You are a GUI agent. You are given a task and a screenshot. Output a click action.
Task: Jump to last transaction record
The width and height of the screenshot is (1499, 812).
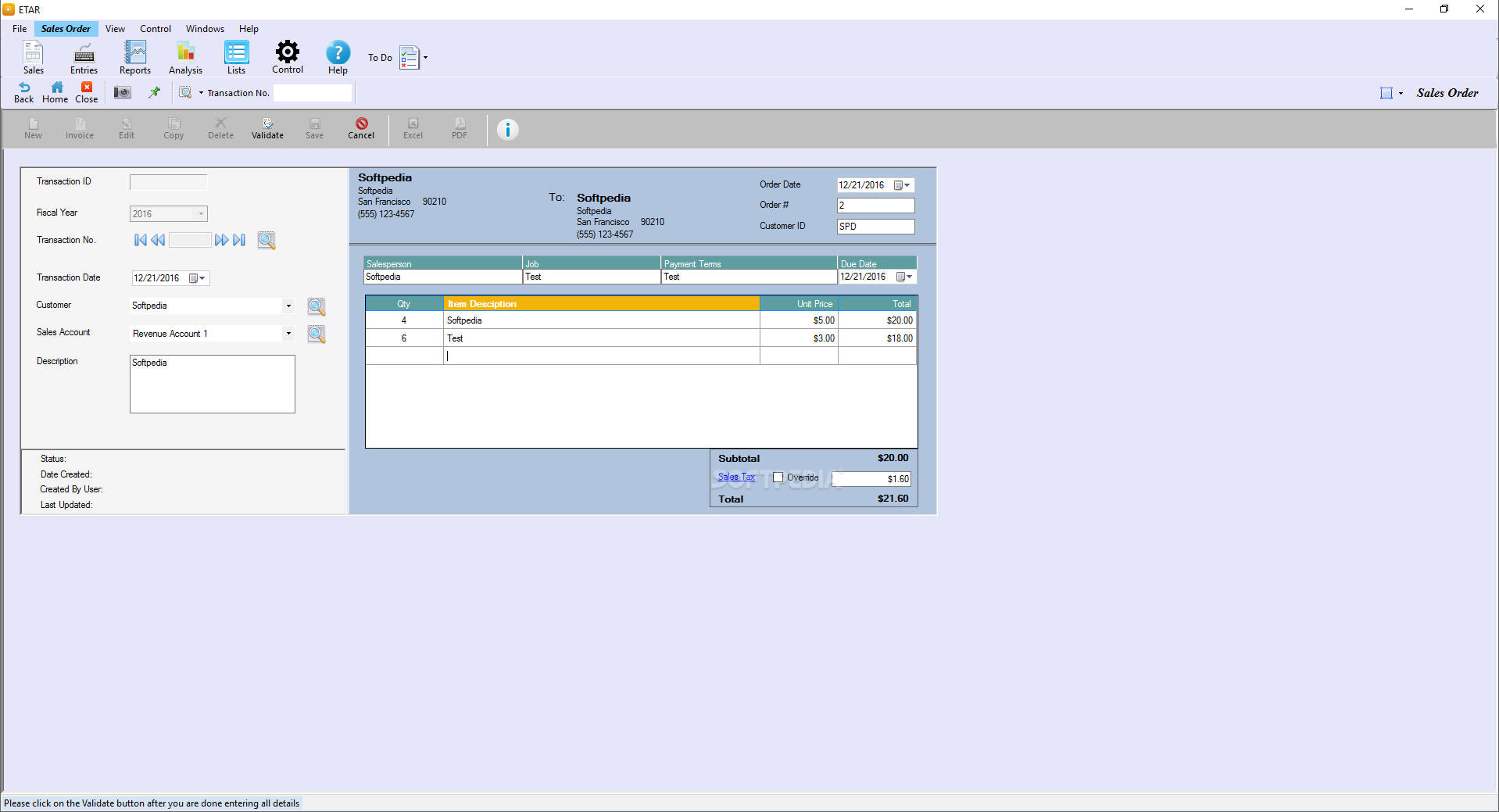pos(239,240)
